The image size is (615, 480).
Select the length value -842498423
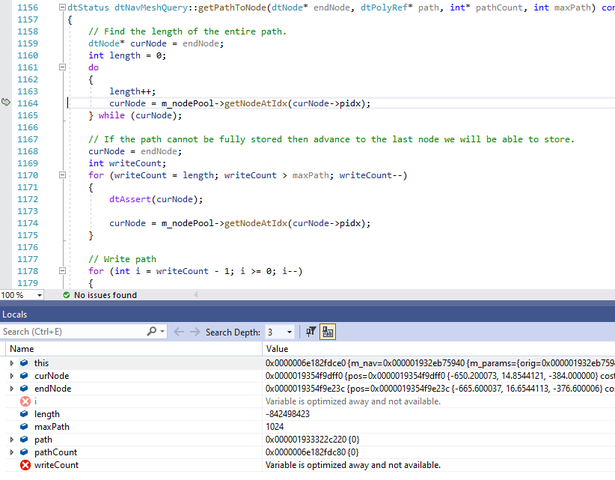[287, 414]
